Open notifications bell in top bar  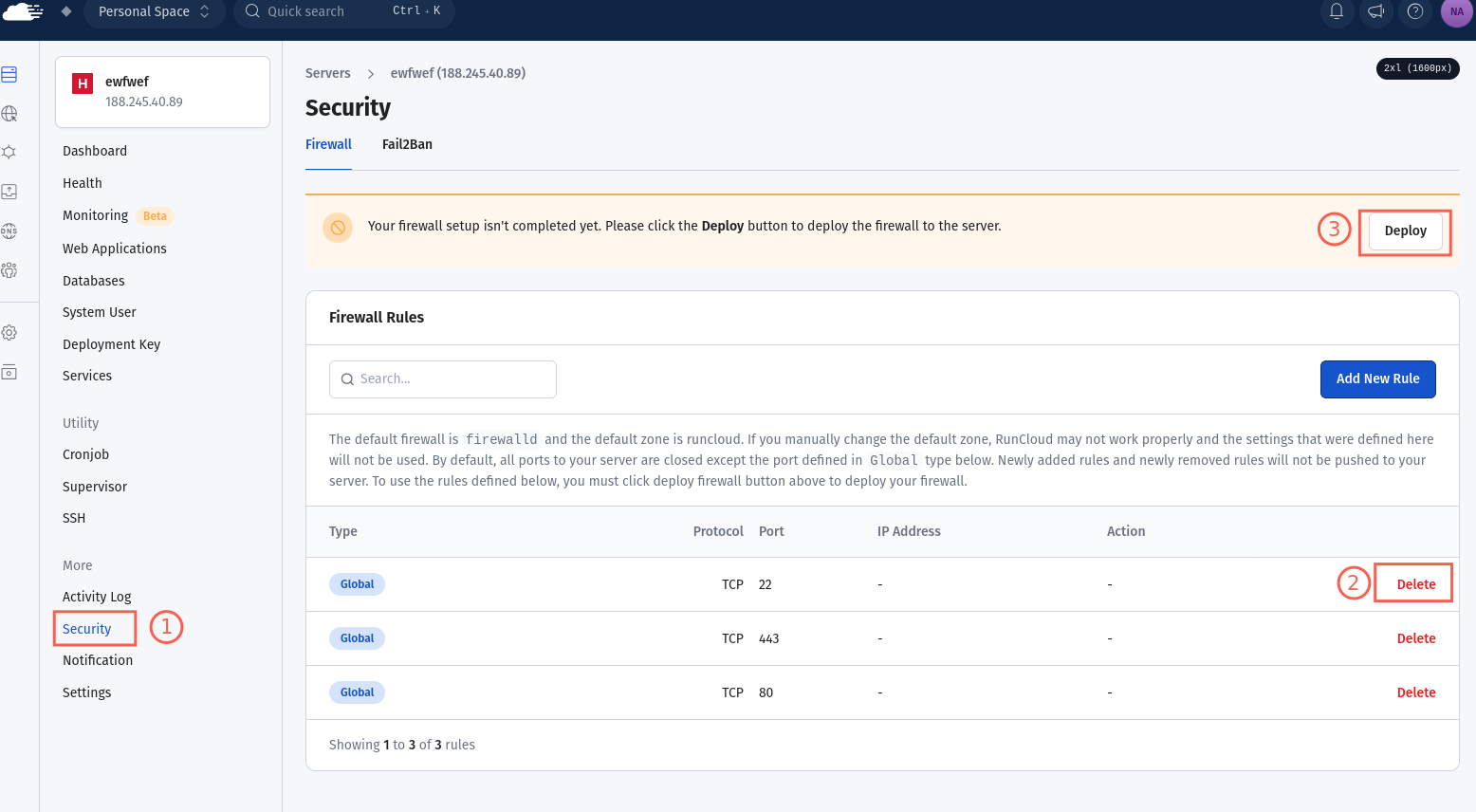1337,11
